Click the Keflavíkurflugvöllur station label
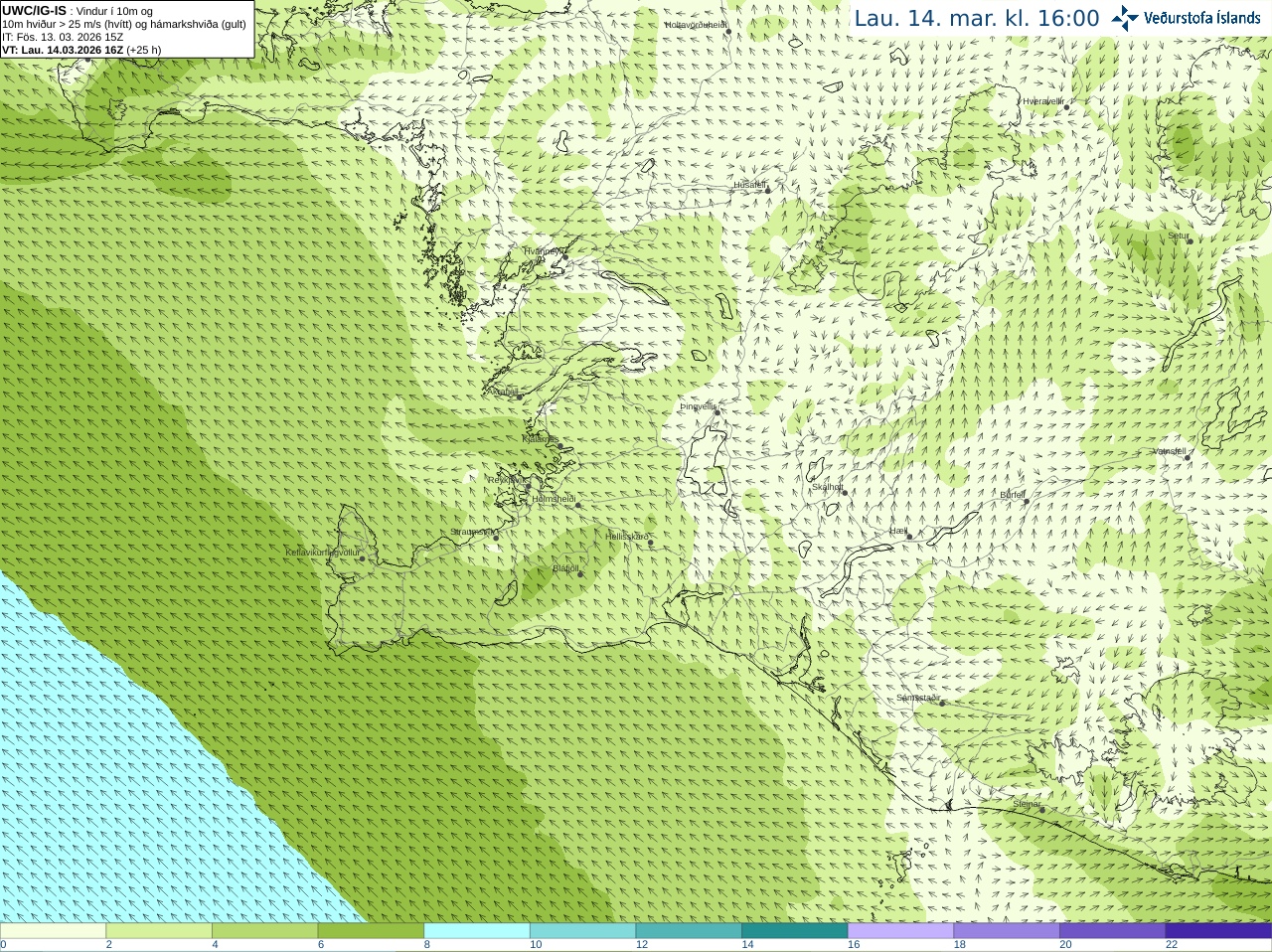Viewport: 1272px width, 952px height. click(322, 553)
